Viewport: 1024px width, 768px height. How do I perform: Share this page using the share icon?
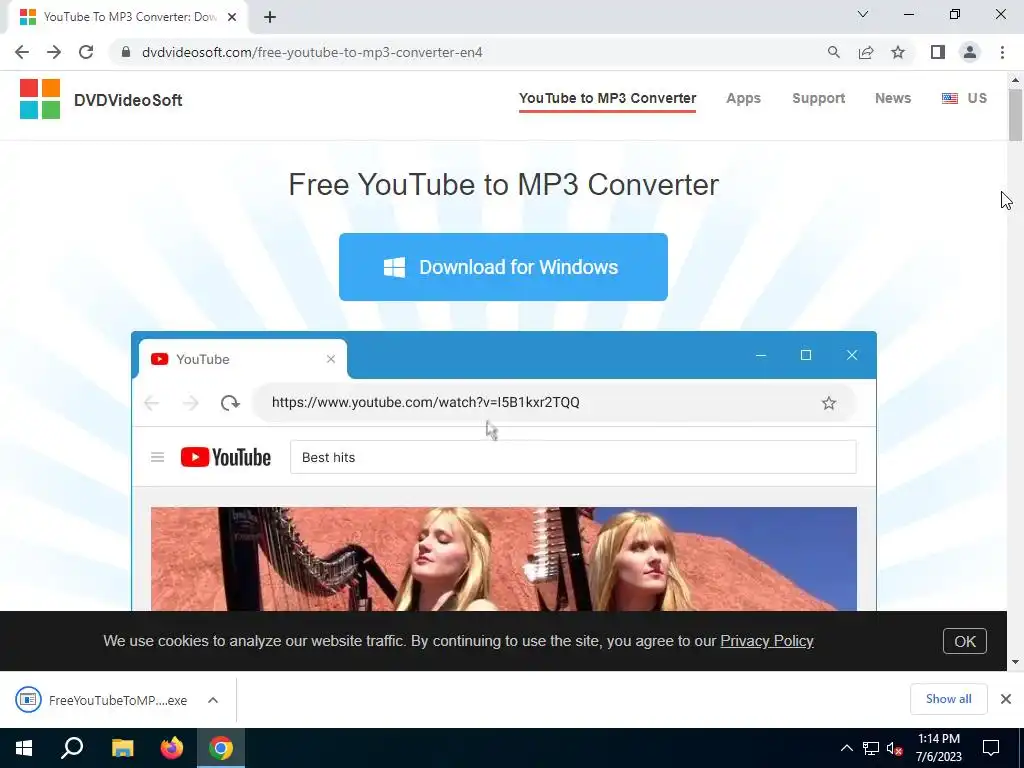pyautogui.click(x=866, y=52)
